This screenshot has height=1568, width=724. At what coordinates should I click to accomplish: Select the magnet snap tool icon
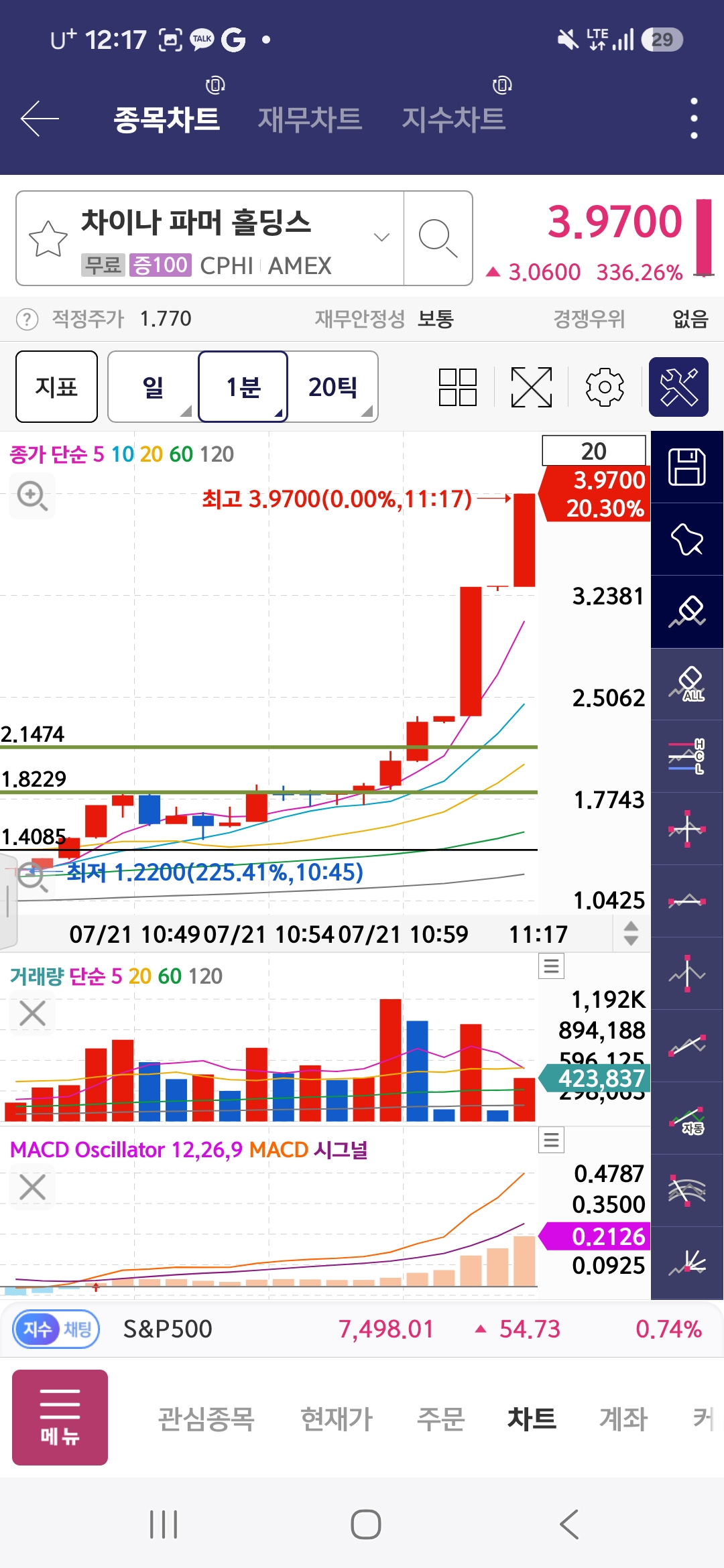(687, 539)
